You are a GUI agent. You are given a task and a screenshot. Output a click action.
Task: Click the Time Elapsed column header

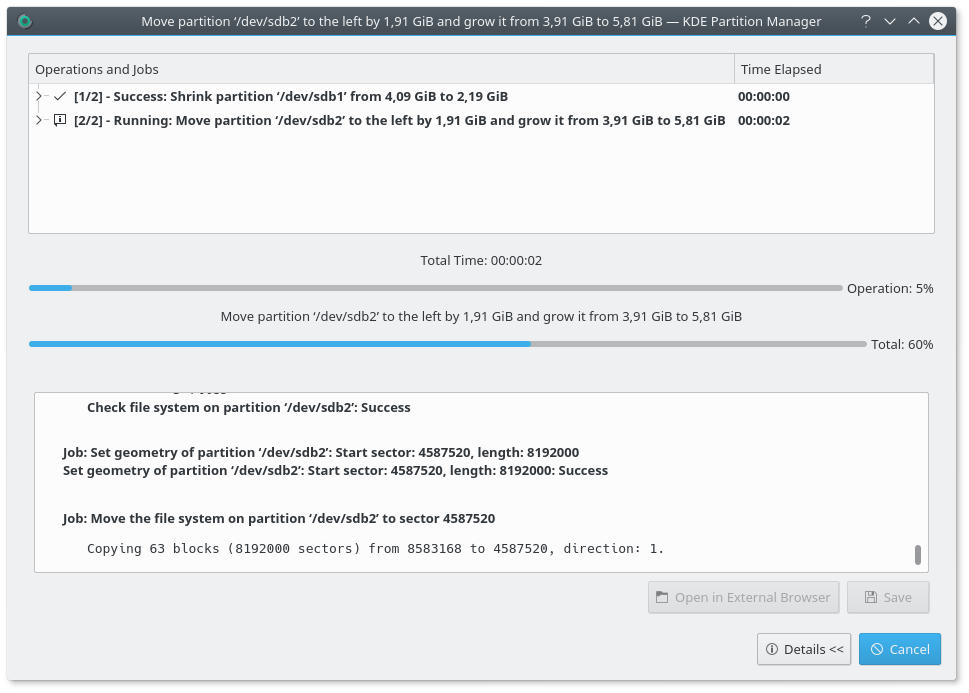833,69
